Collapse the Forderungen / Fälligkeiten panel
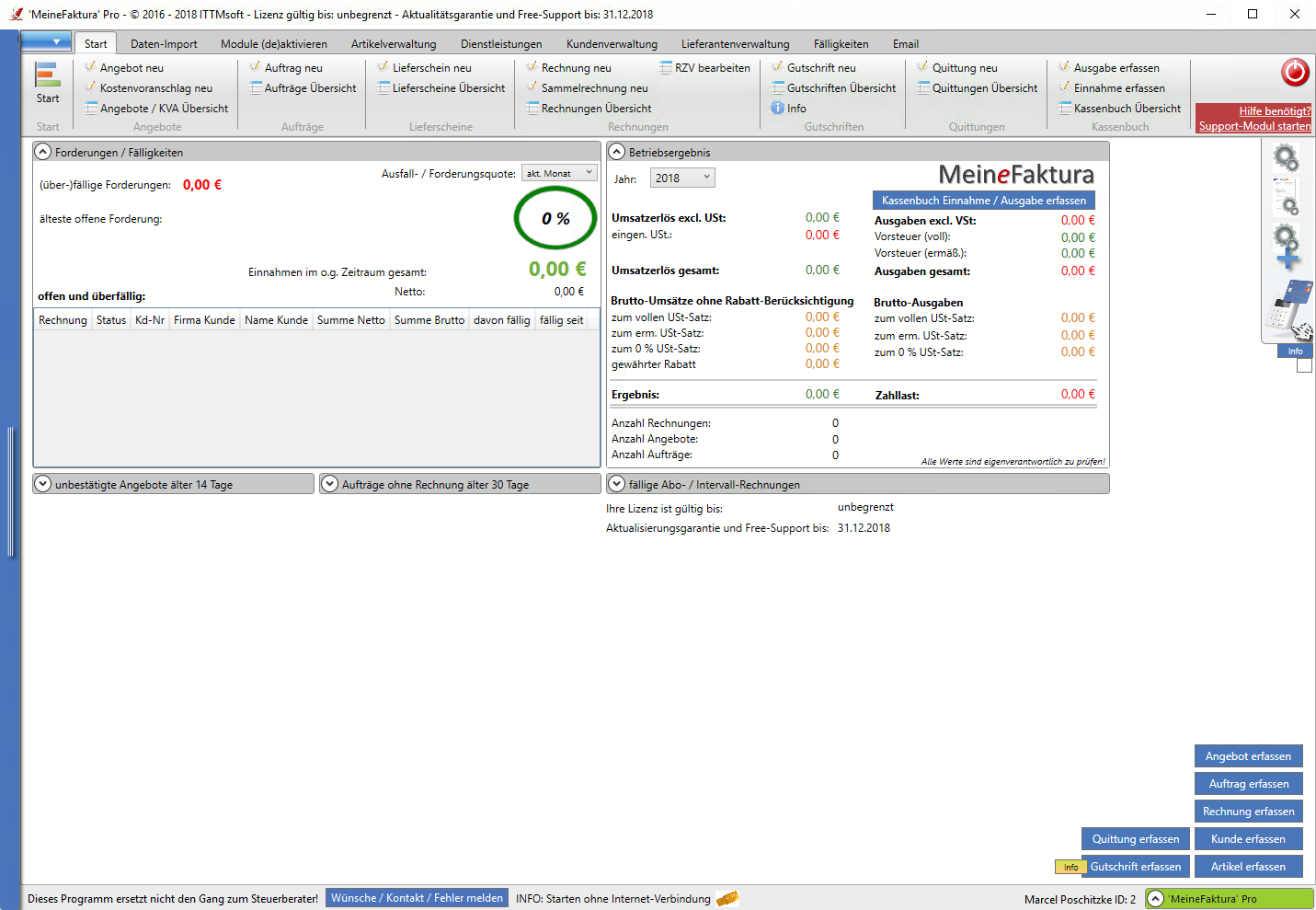1316x910 pixels. [x=43, y=152]
